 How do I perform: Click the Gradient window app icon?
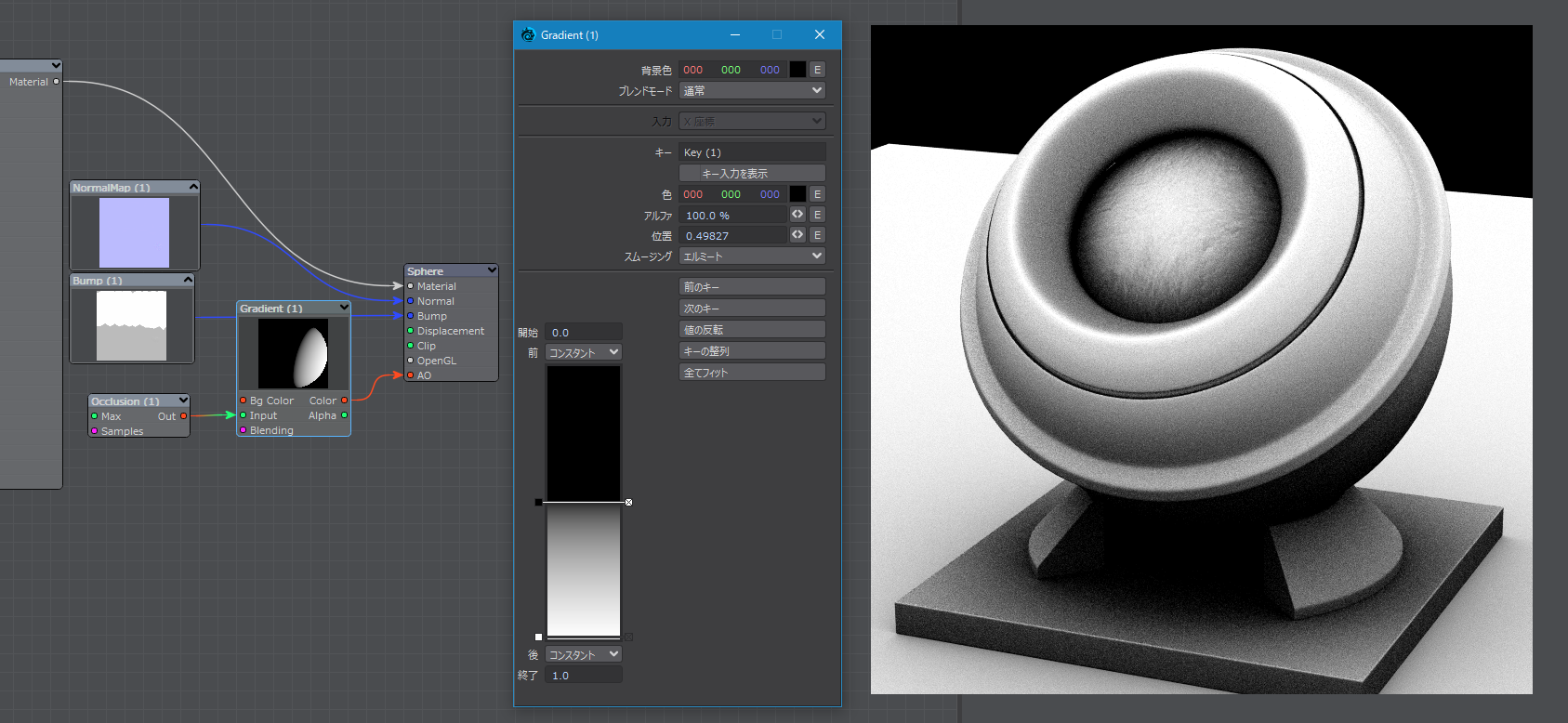point(528,34)
